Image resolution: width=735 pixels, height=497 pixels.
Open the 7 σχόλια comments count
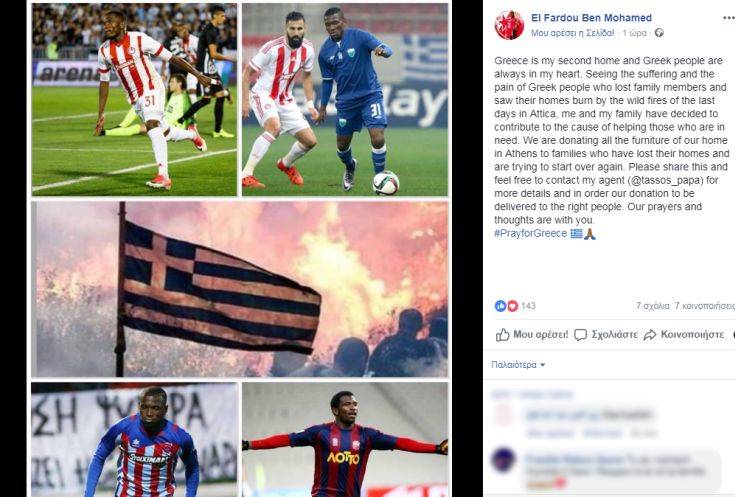pyautogui.click(x=652, y=306)
